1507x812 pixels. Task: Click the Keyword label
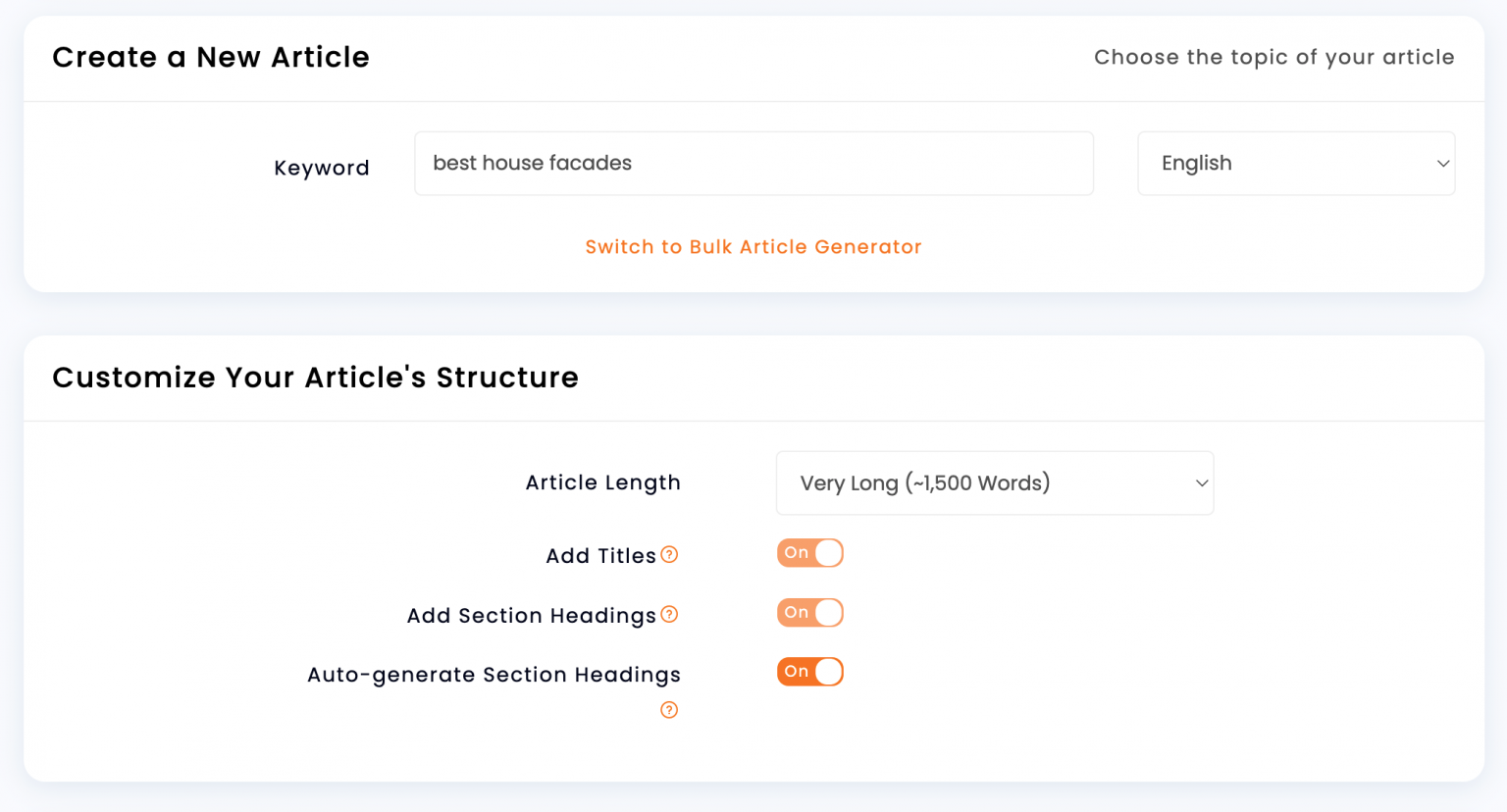(322, 168)
